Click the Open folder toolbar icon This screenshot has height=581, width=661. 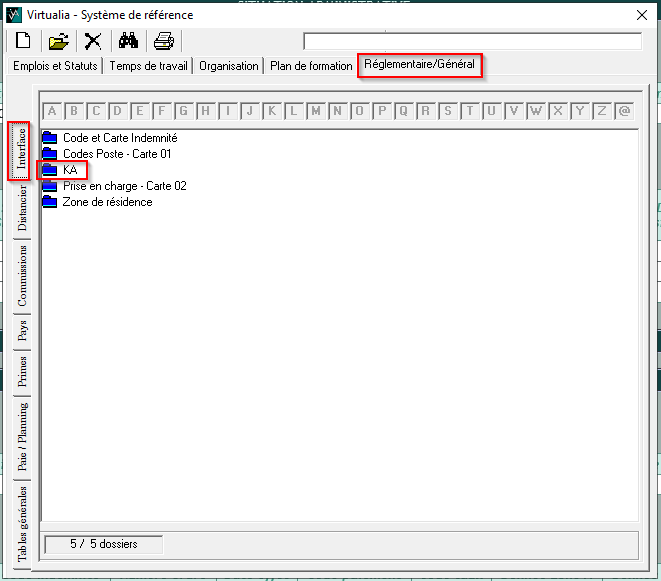pos(59,41)
